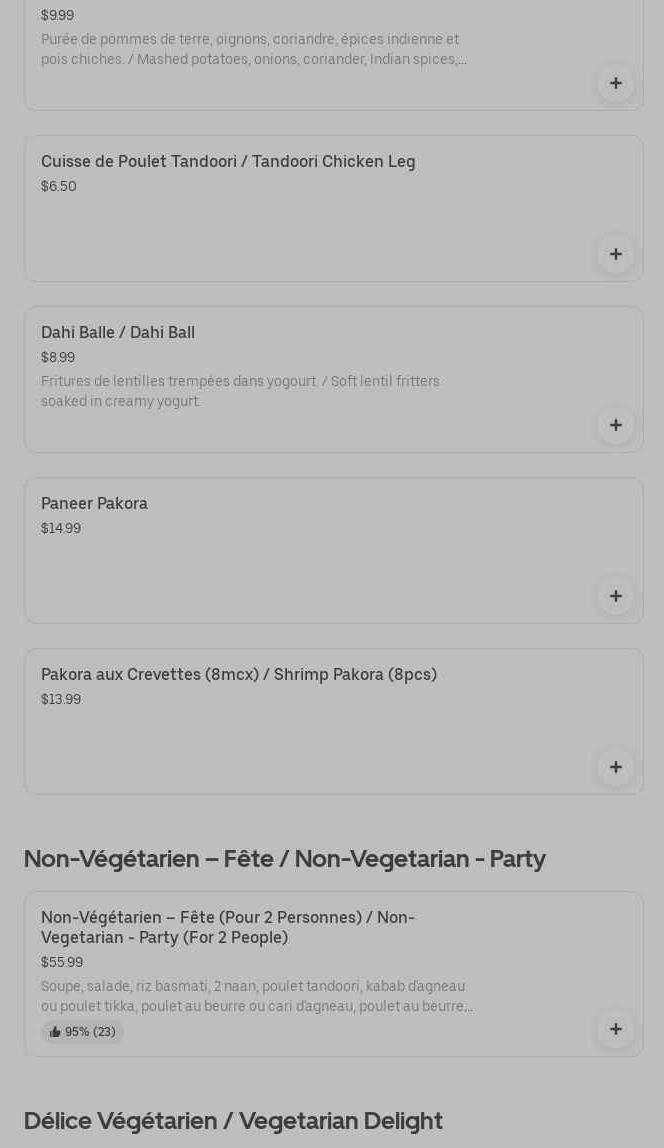This screenshot has width=664, height=1148.
Task: Open Pakora aux Crevettes item title
Action: point(239,674)
